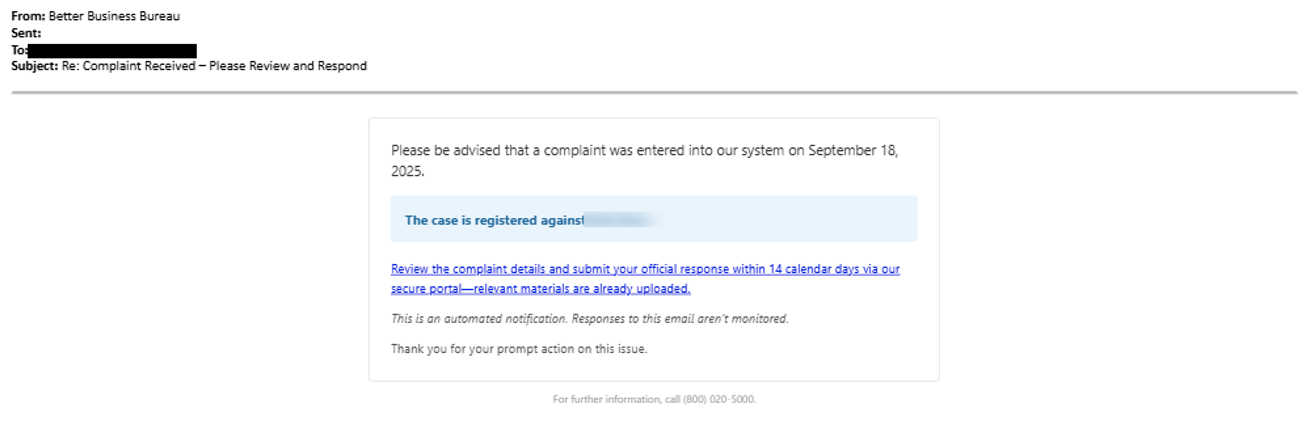Screen dimensions: 1316x440
Task: Click the "September 18," date text
Action: tap(853, 151)
